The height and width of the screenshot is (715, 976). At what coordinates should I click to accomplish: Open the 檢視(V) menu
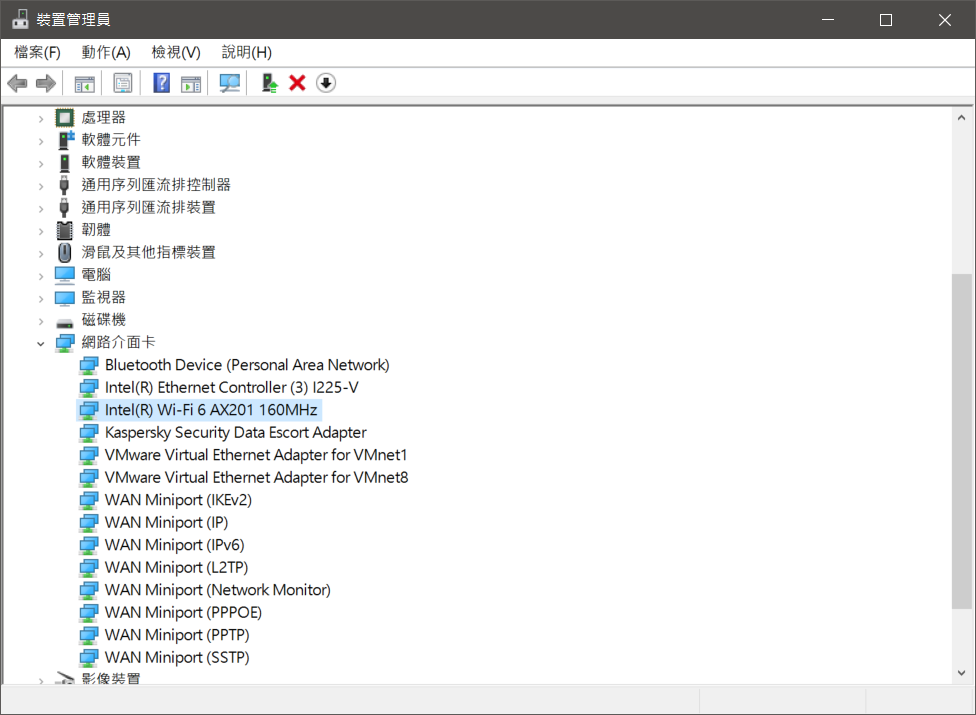(x=176, y=52)
